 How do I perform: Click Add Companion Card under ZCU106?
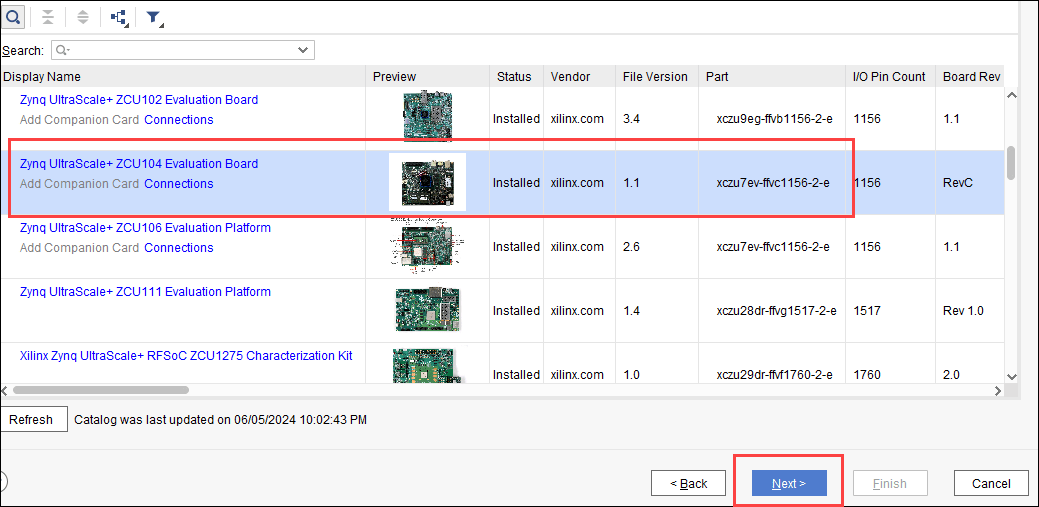[80, 248]
